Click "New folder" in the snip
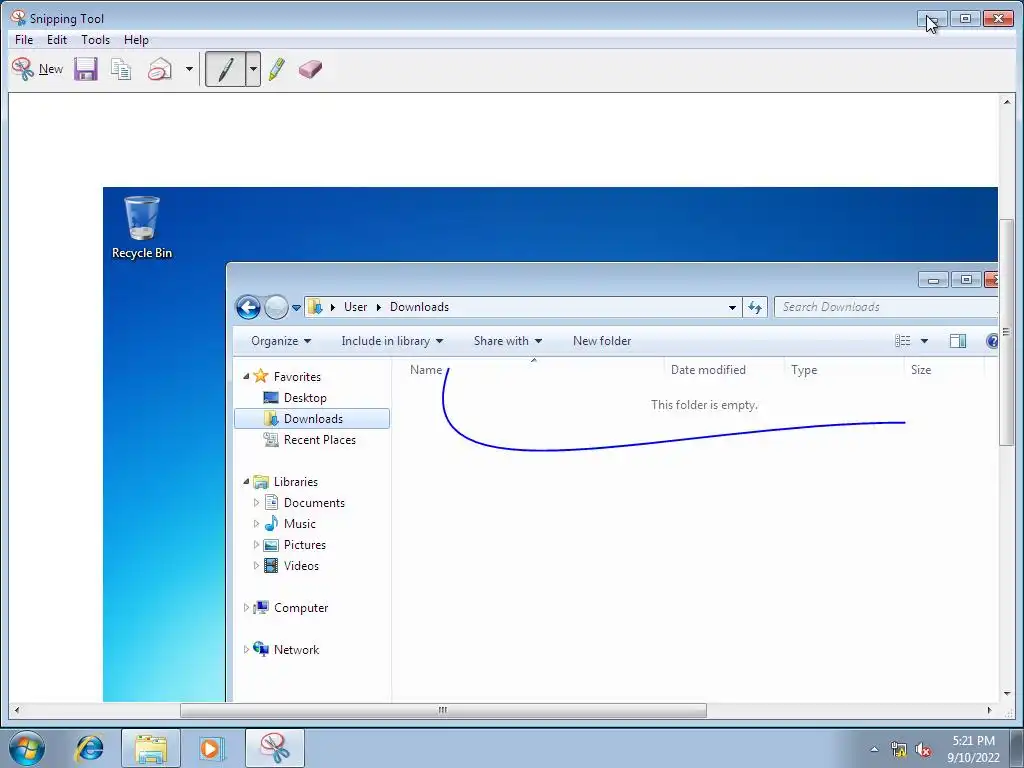The width and height of the screenshot is (1024, 768). pyautogui.click(x=602, y=341)
